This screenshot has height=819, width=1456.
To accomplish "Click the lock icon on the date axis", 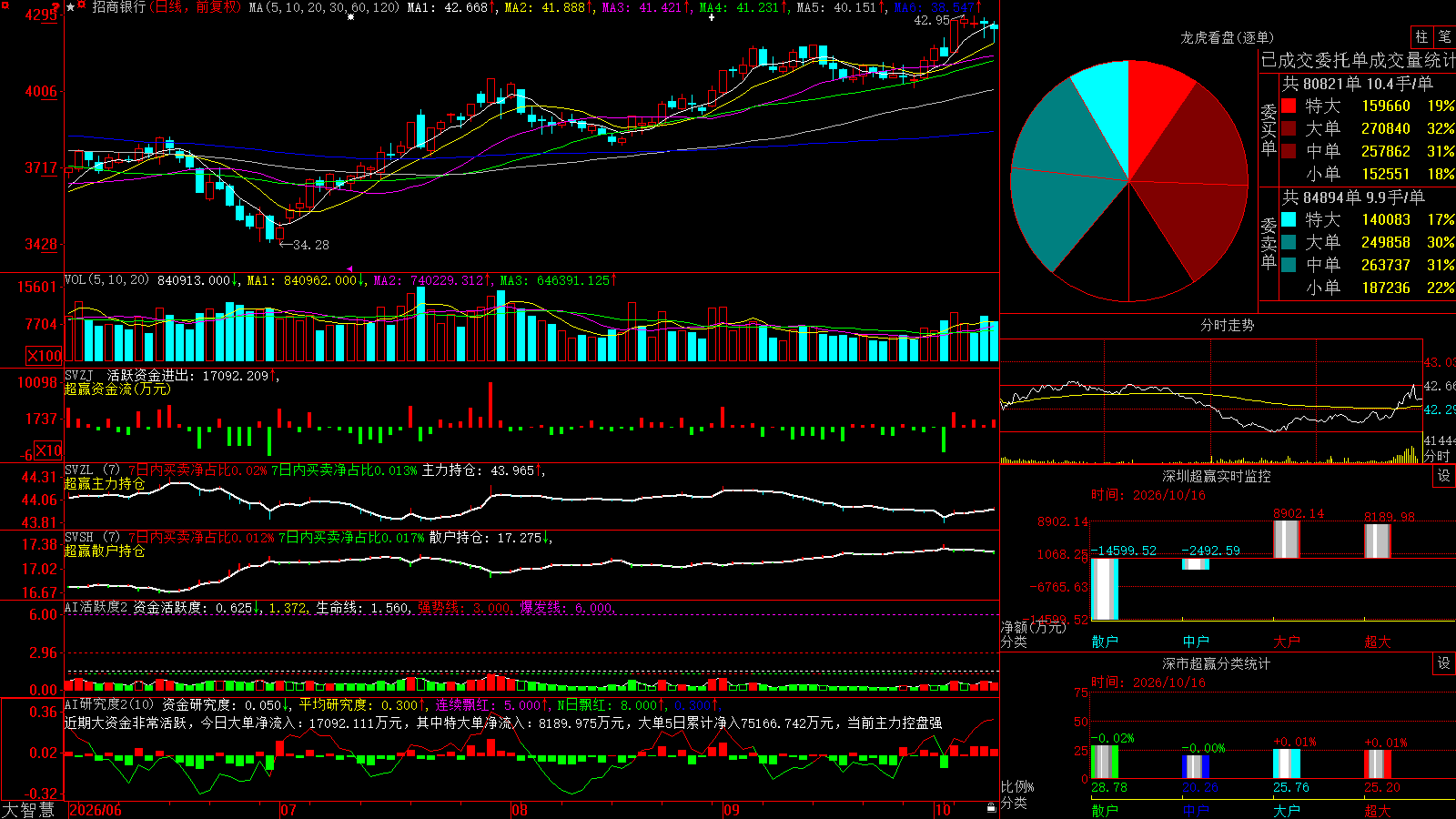I will (x=992, y=807).
